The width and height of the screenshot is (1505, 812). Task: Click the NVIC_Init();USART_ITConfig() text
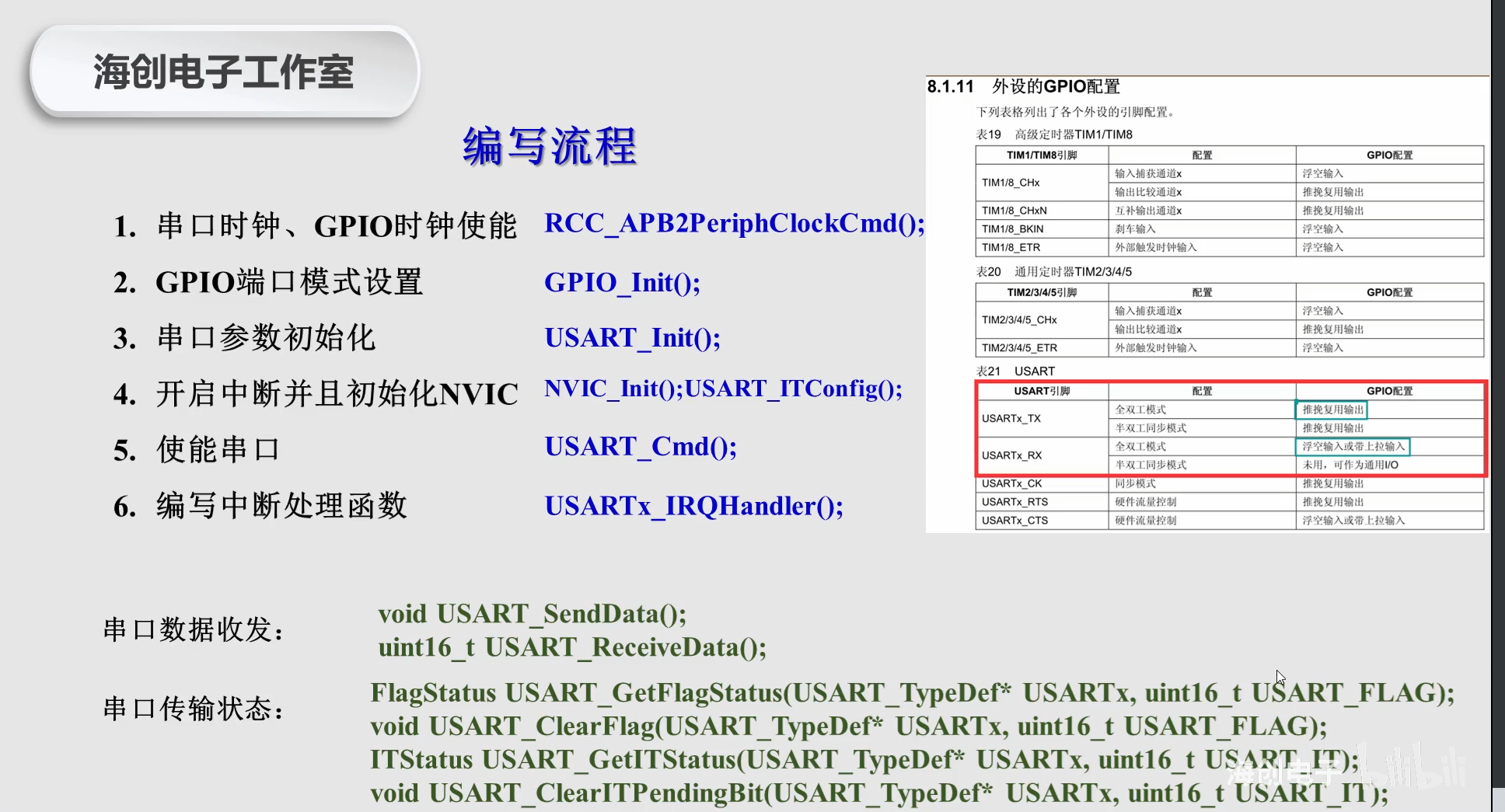click(723, 389)
